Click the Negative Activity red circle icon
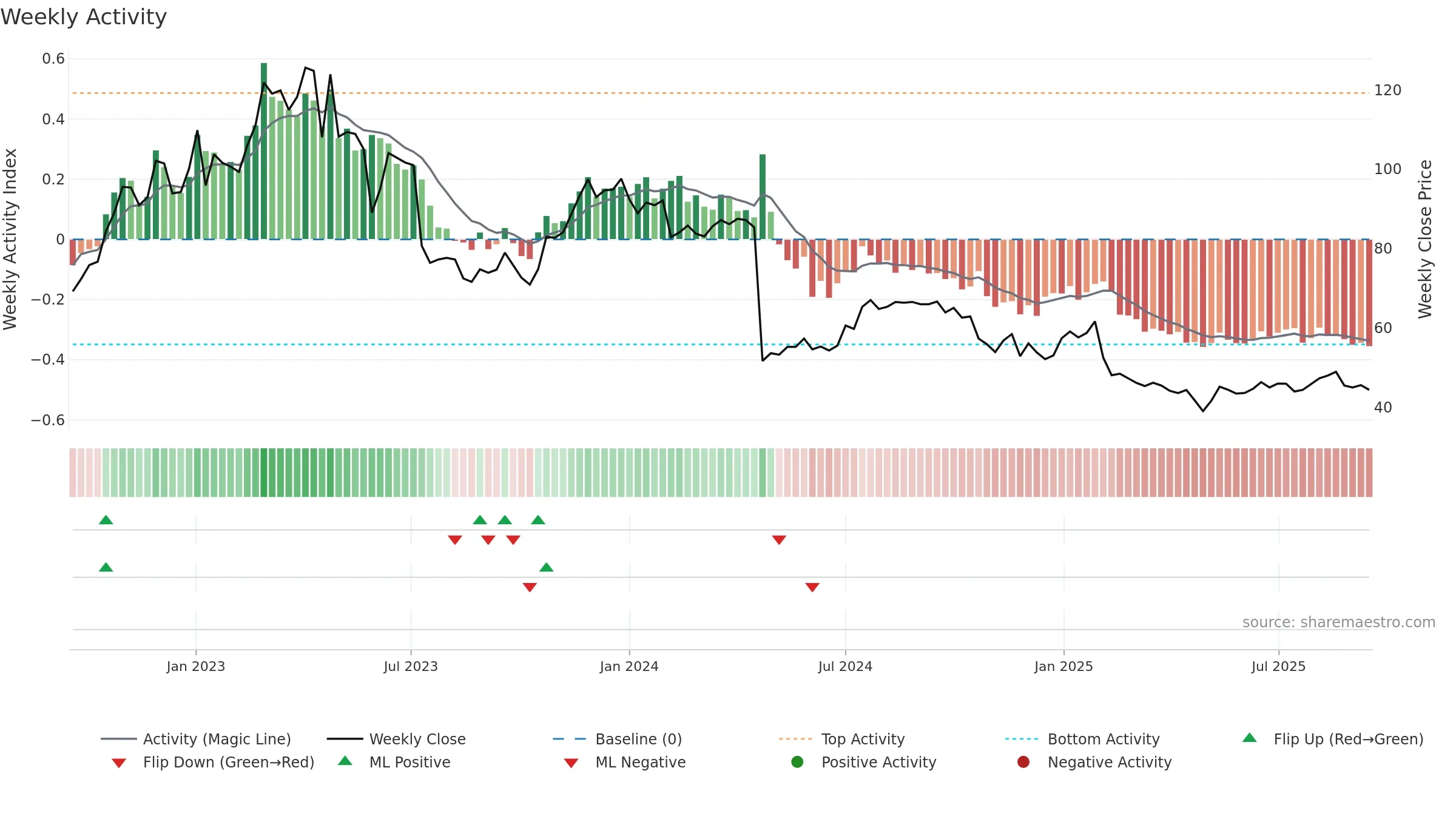This screenshot has height=819, width=1456. 1023,762
